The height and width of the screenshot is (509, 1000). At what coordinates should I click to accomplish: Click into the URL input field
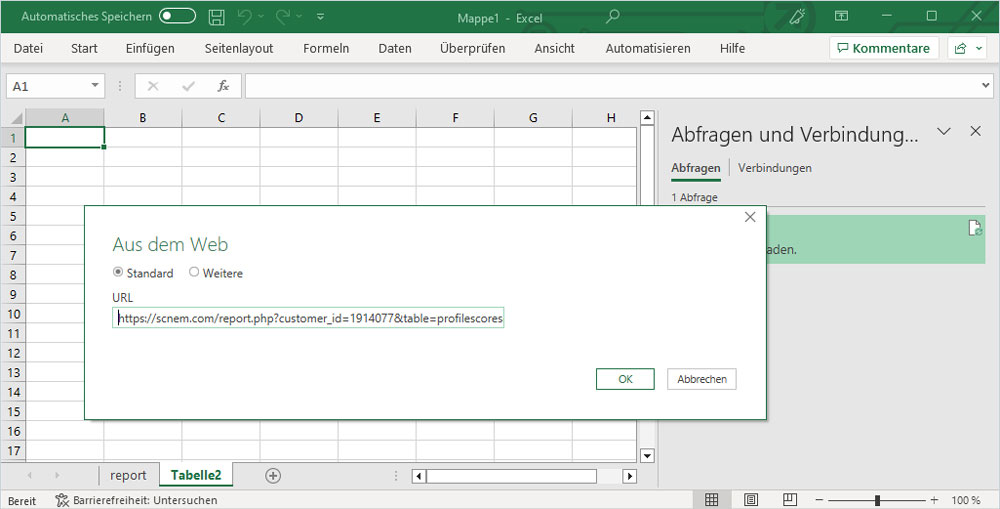pyautogui.click(x=308, y=318)
